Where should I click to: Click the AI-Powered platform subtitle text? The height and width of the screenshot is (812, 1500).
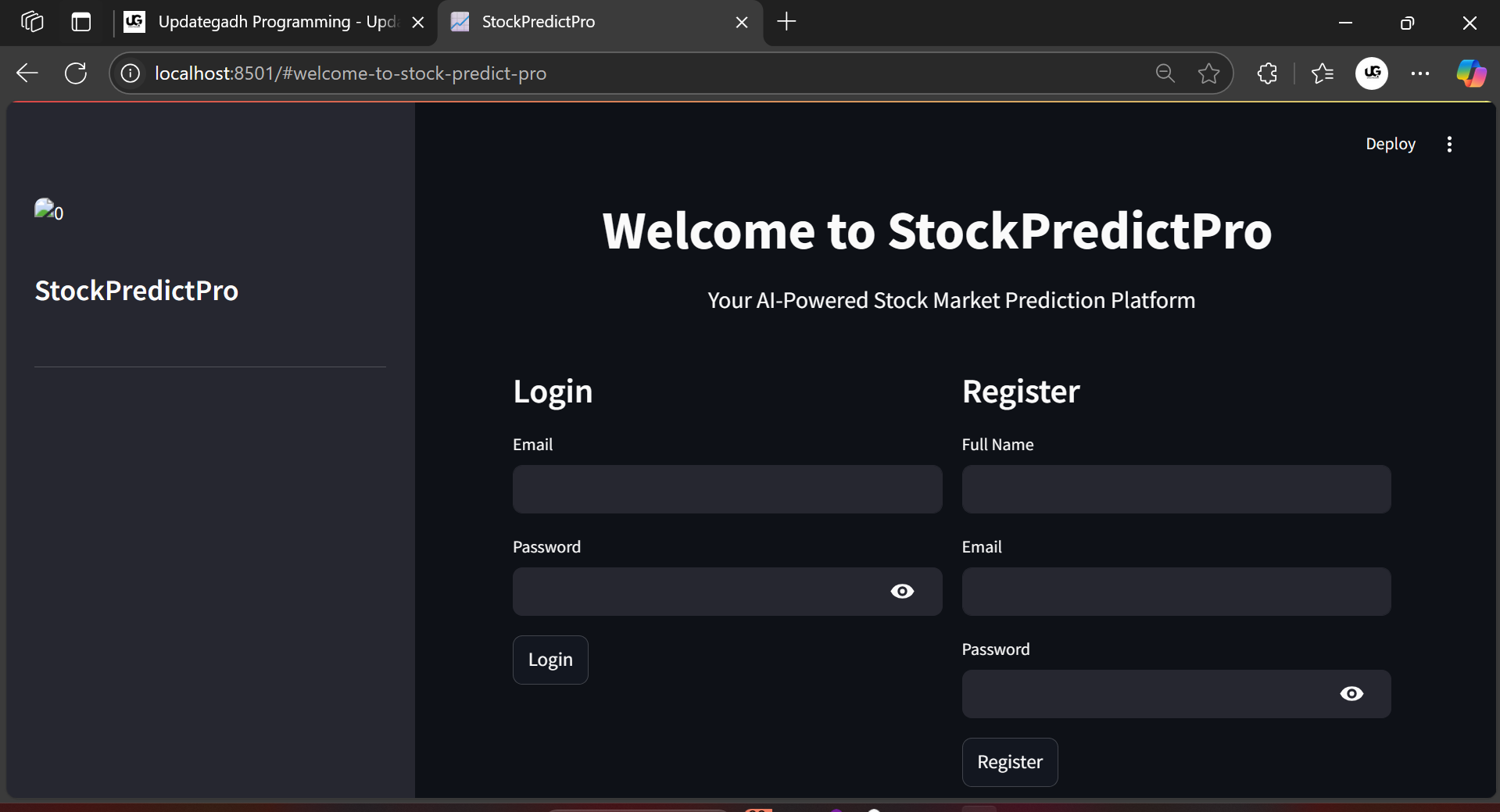tap(951, 301)
